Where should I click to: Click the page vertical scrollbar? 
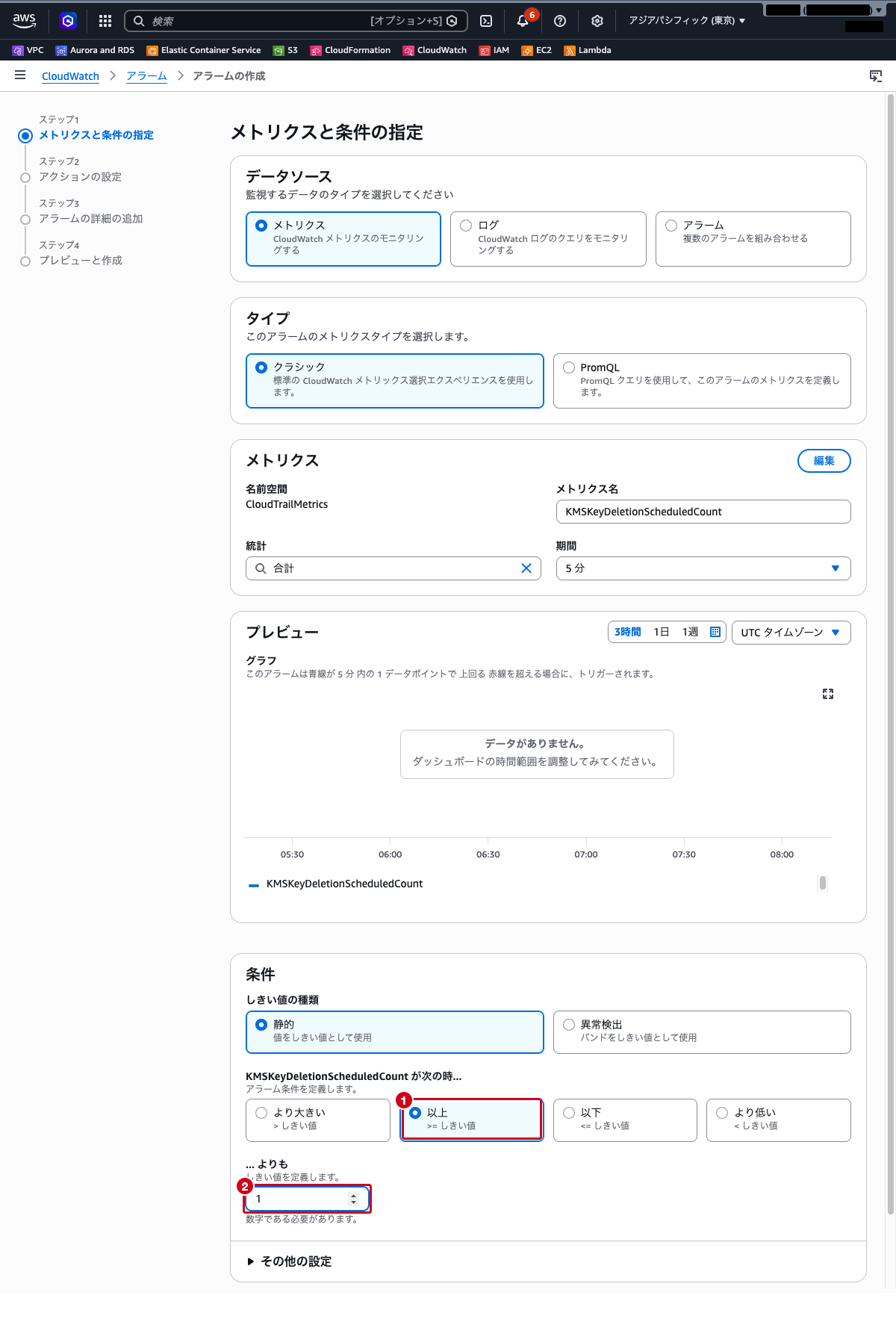tap(890, 654)
